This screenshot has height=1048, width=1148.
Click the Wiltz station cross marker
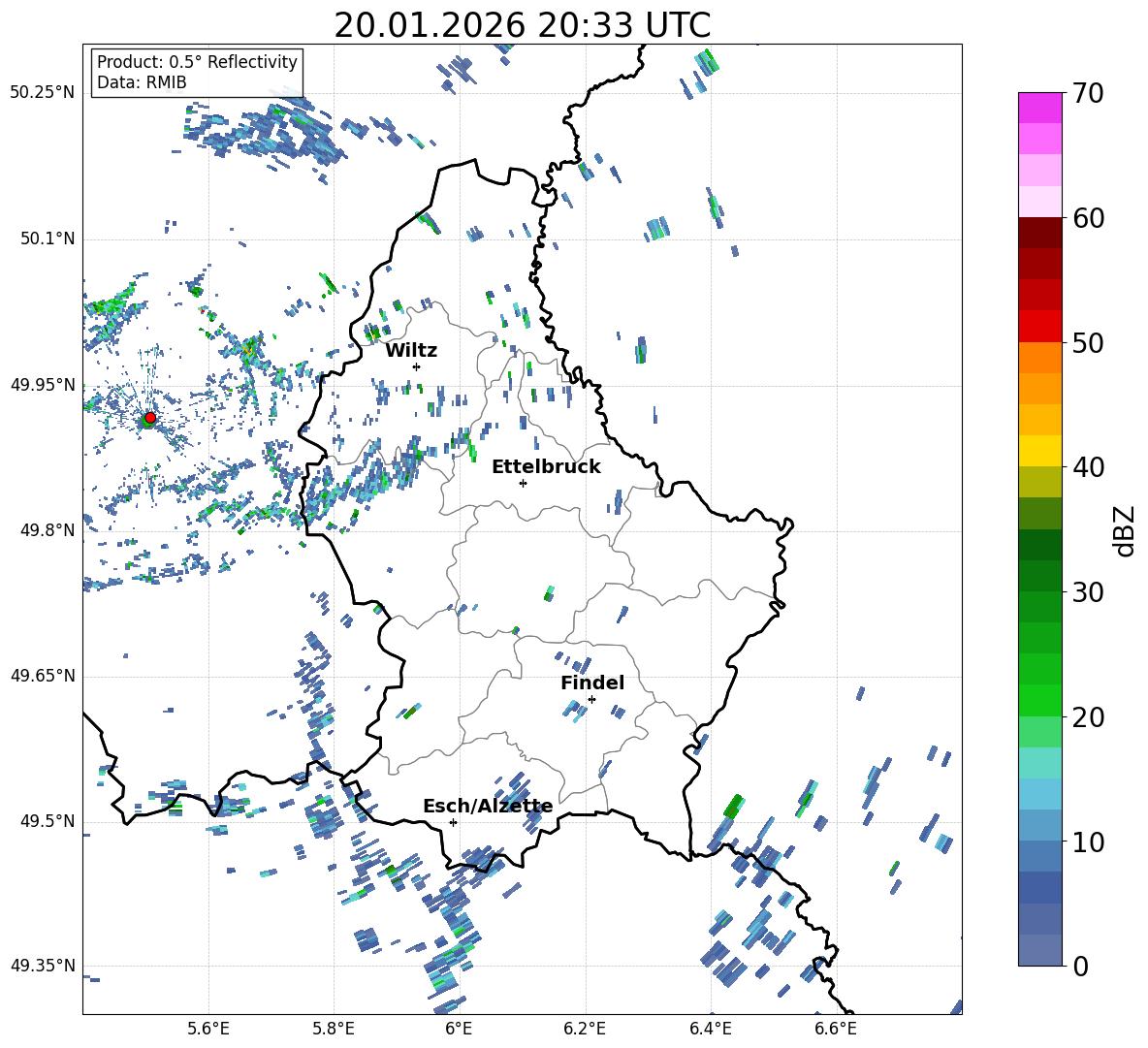click(x=417, y=366)
